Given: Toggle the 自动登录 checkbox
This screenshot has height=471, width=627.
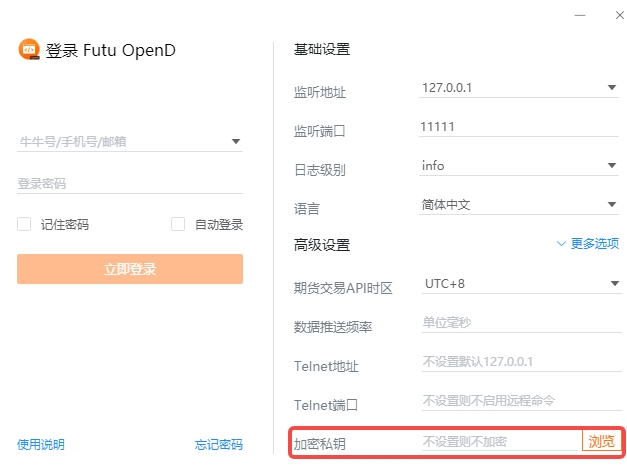Looking at the screenshot, I should (x=178, y=225).
